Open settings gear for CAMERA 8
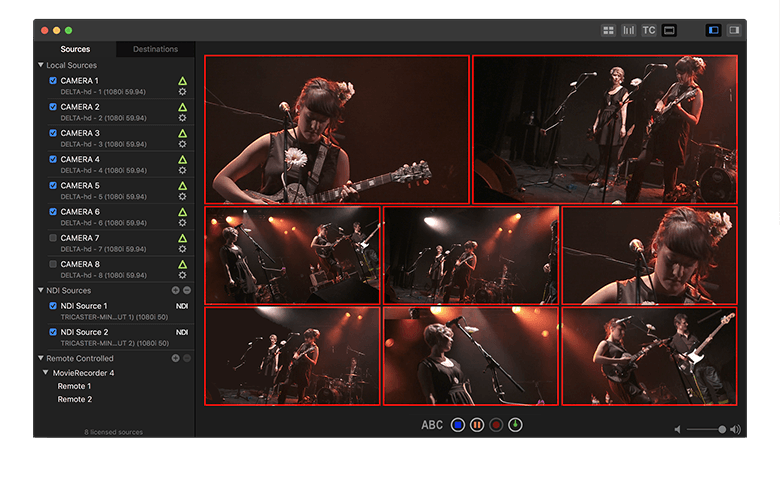Viewport: 780px width, 485px height. [183, 275]
